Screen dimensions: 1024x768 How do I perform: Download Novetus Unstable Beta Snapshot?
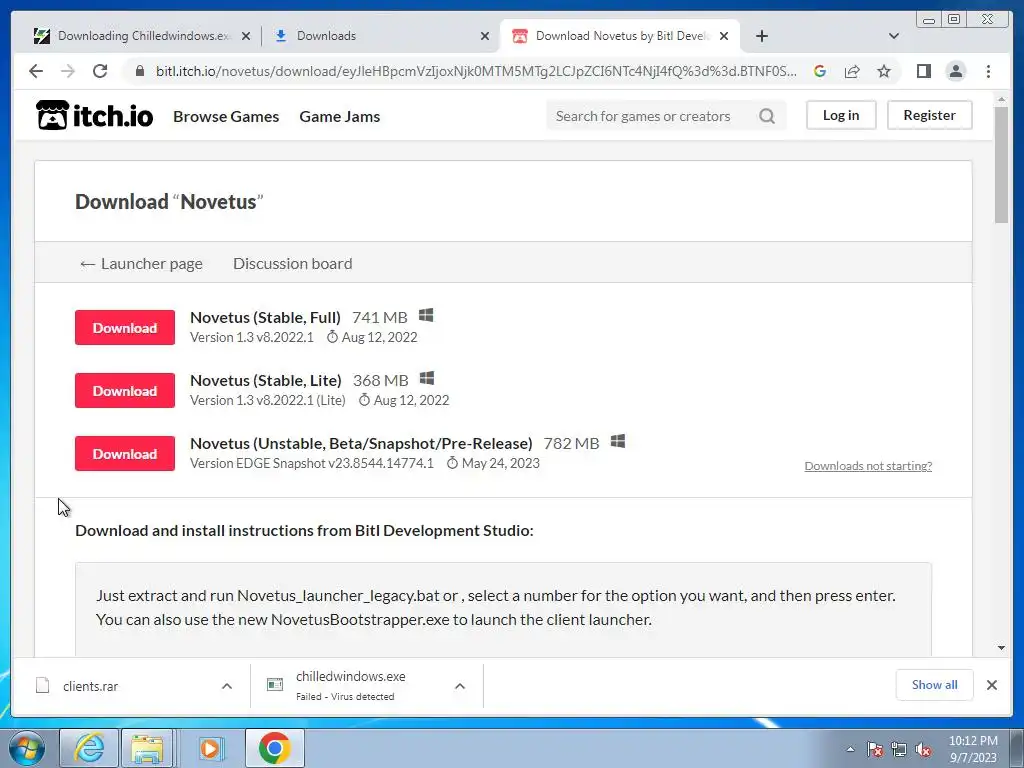coord(125,453)
